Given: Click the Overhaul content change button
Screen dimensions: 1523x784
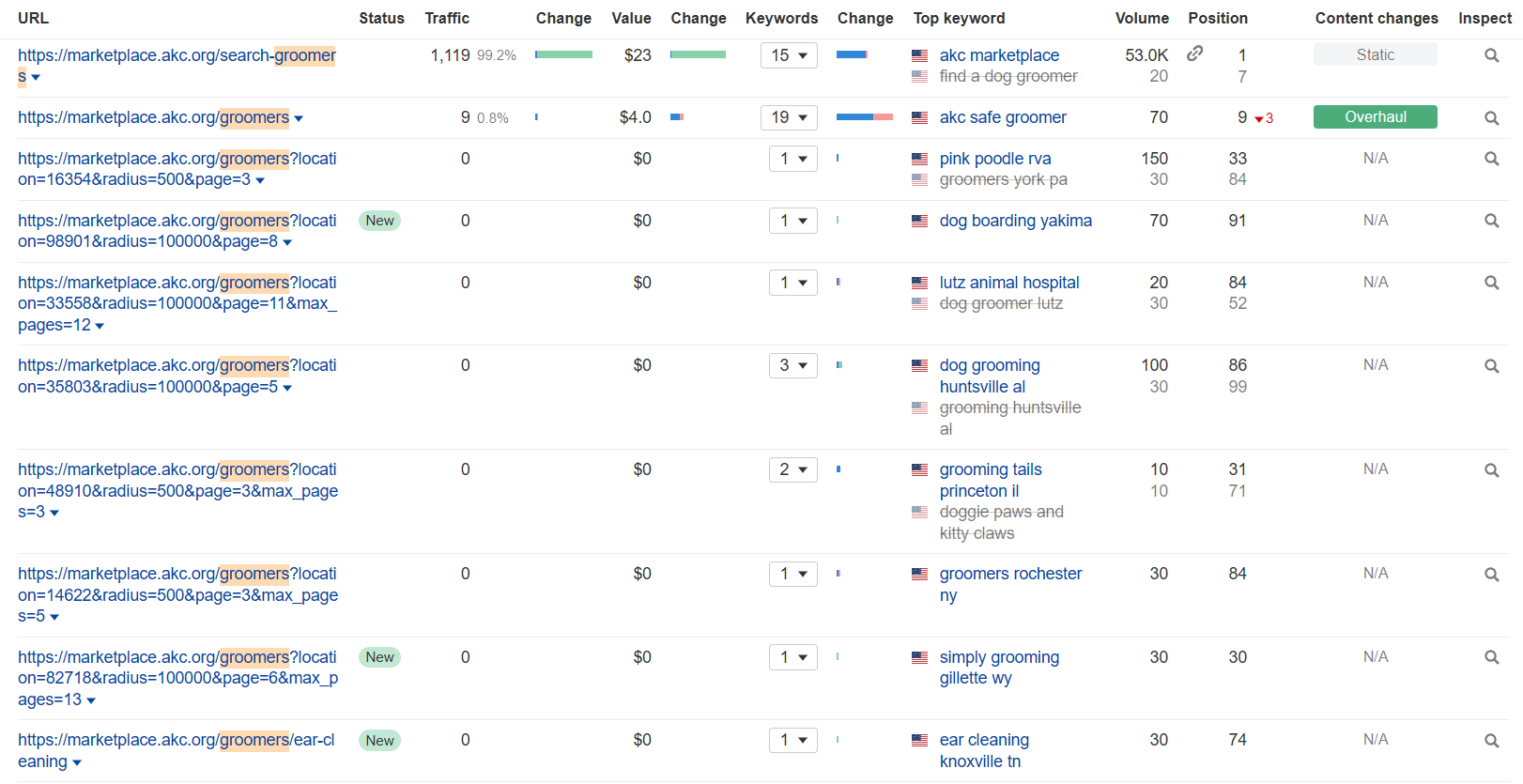Looking at the screenshot, I should 1376,117.
